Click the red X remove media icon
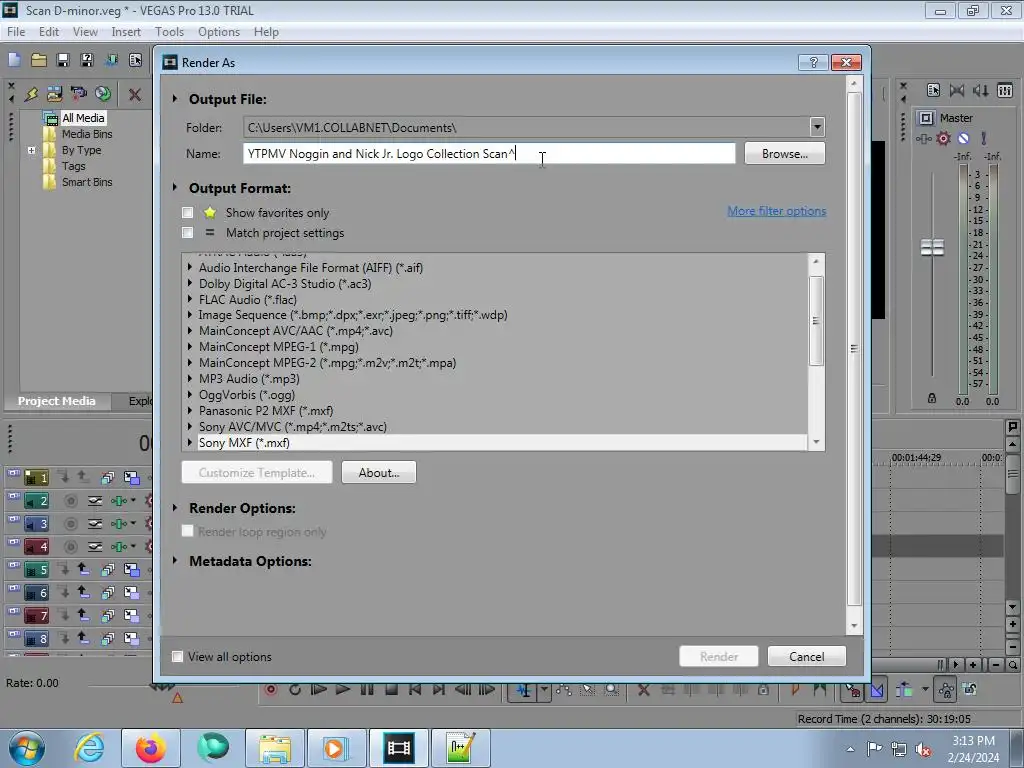Viewport: 1024px width, 768px height. [135, 94]
